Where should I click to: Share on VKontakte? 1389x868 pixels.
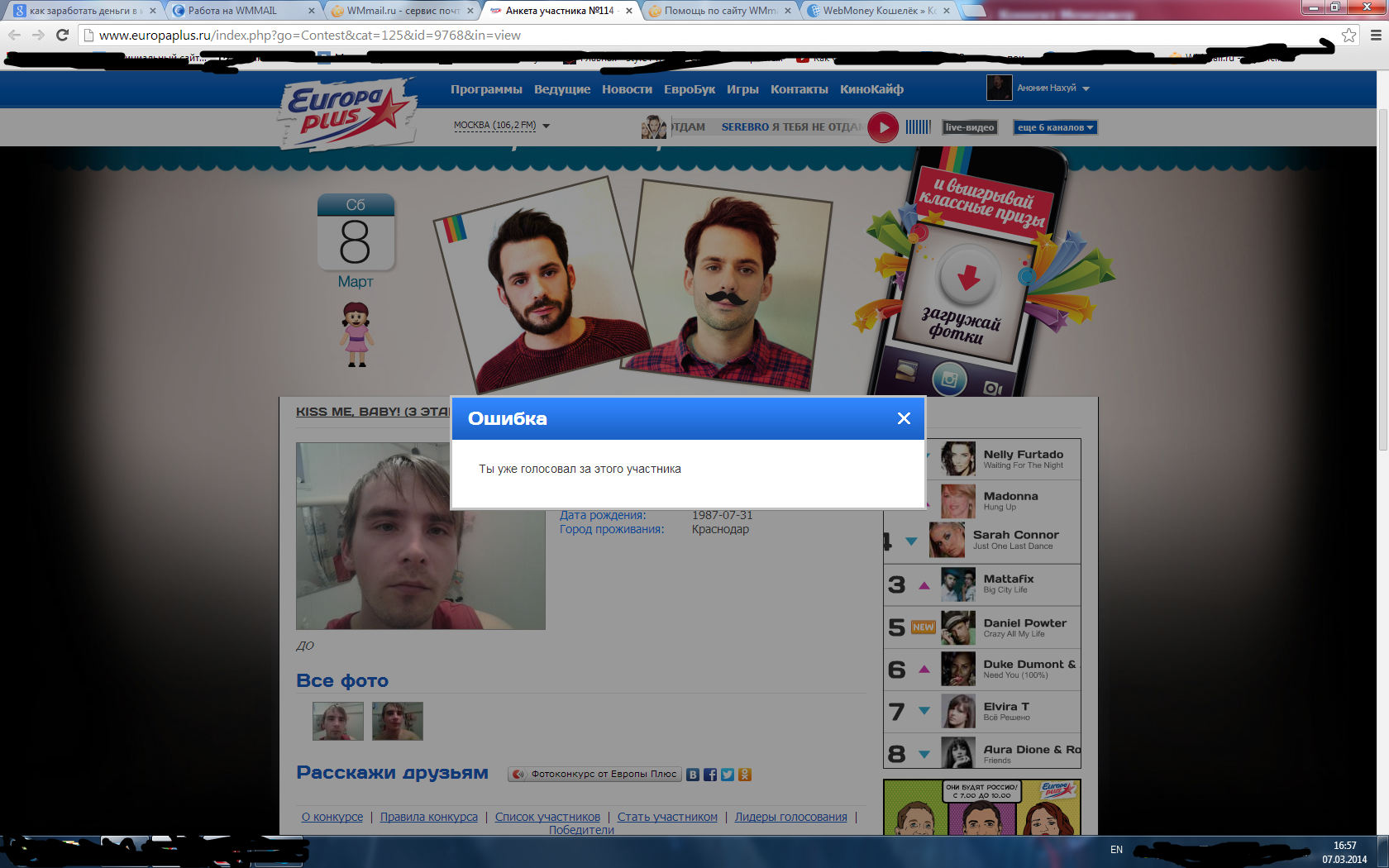(693, 775)
